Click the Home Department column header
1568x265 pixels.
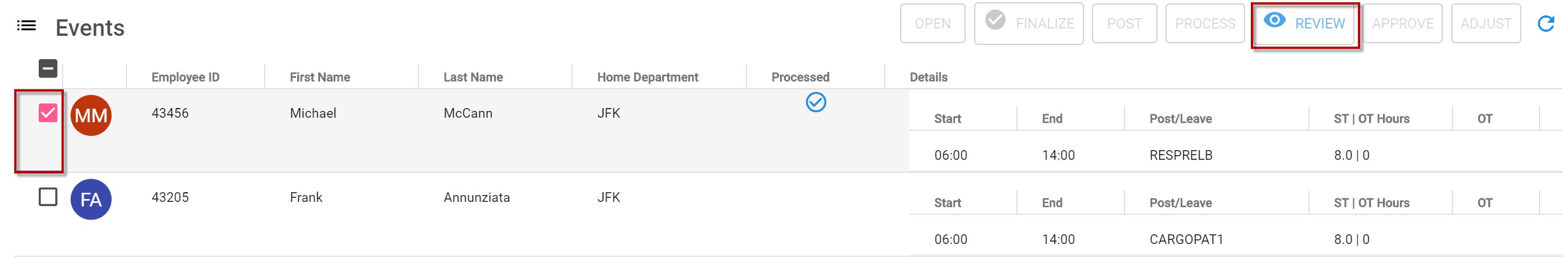coord(648,77)
